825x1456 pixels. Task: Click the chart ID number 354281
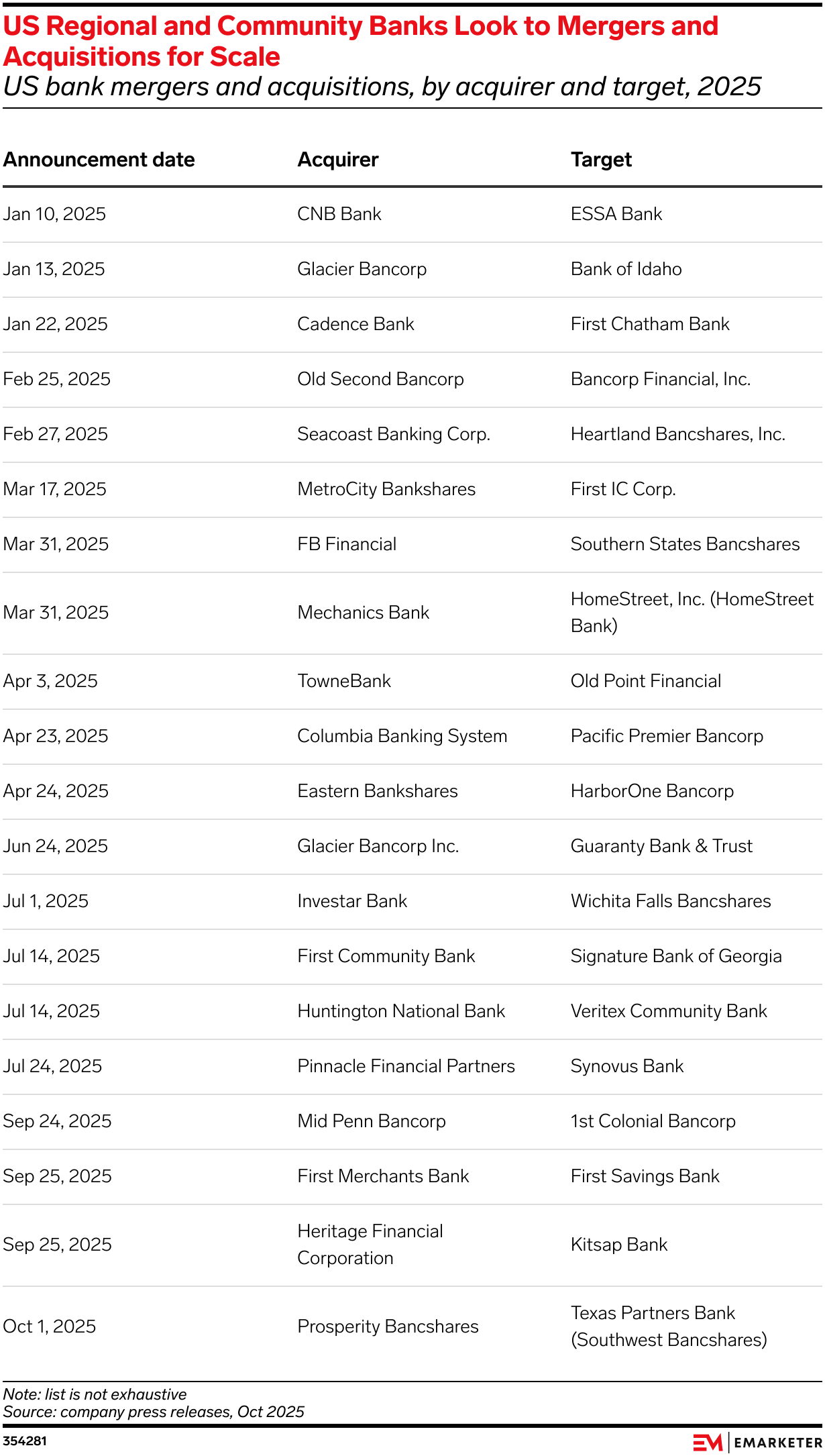[25, 1441]
